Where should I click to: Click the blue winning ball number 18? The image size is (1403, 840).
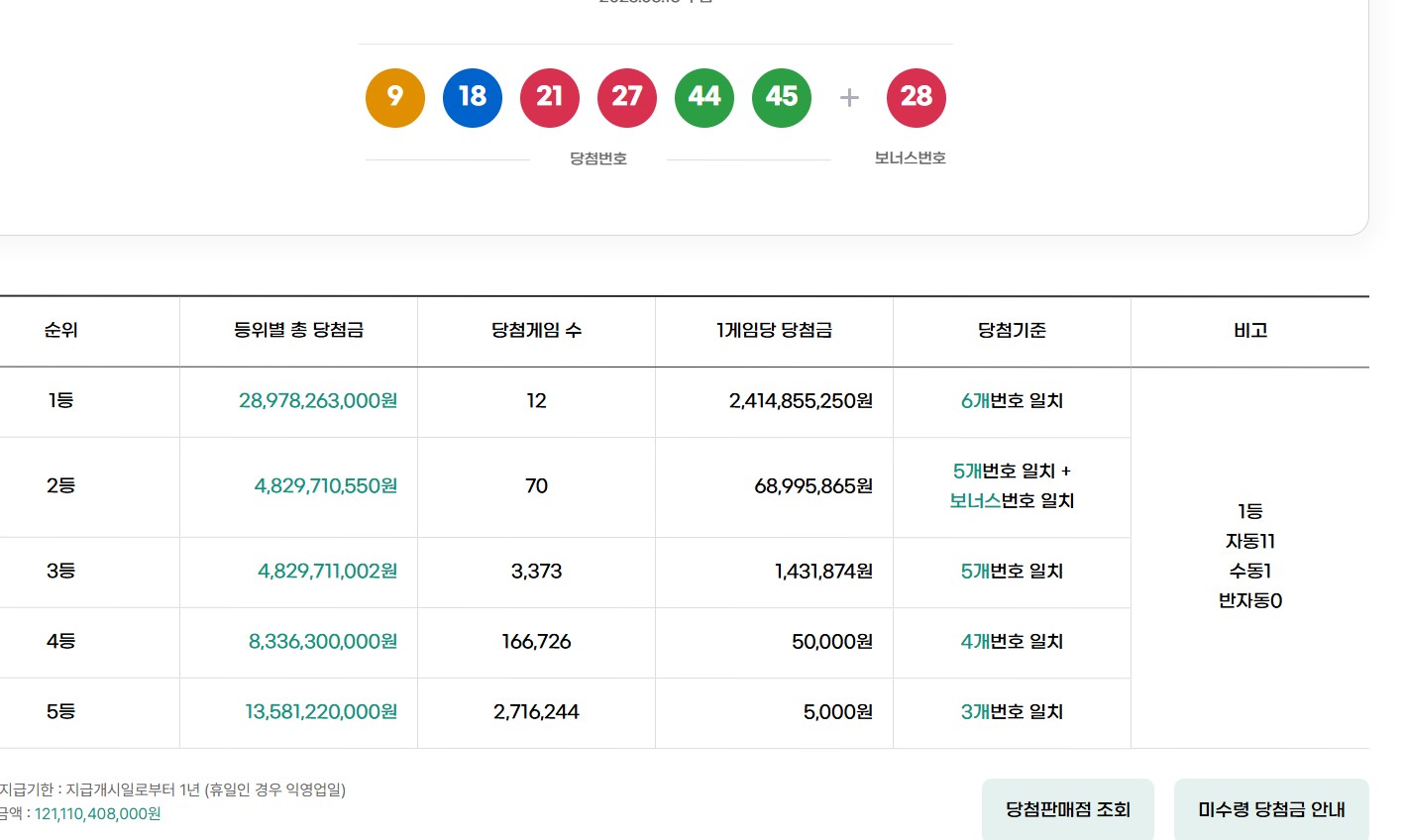(473, 97)
